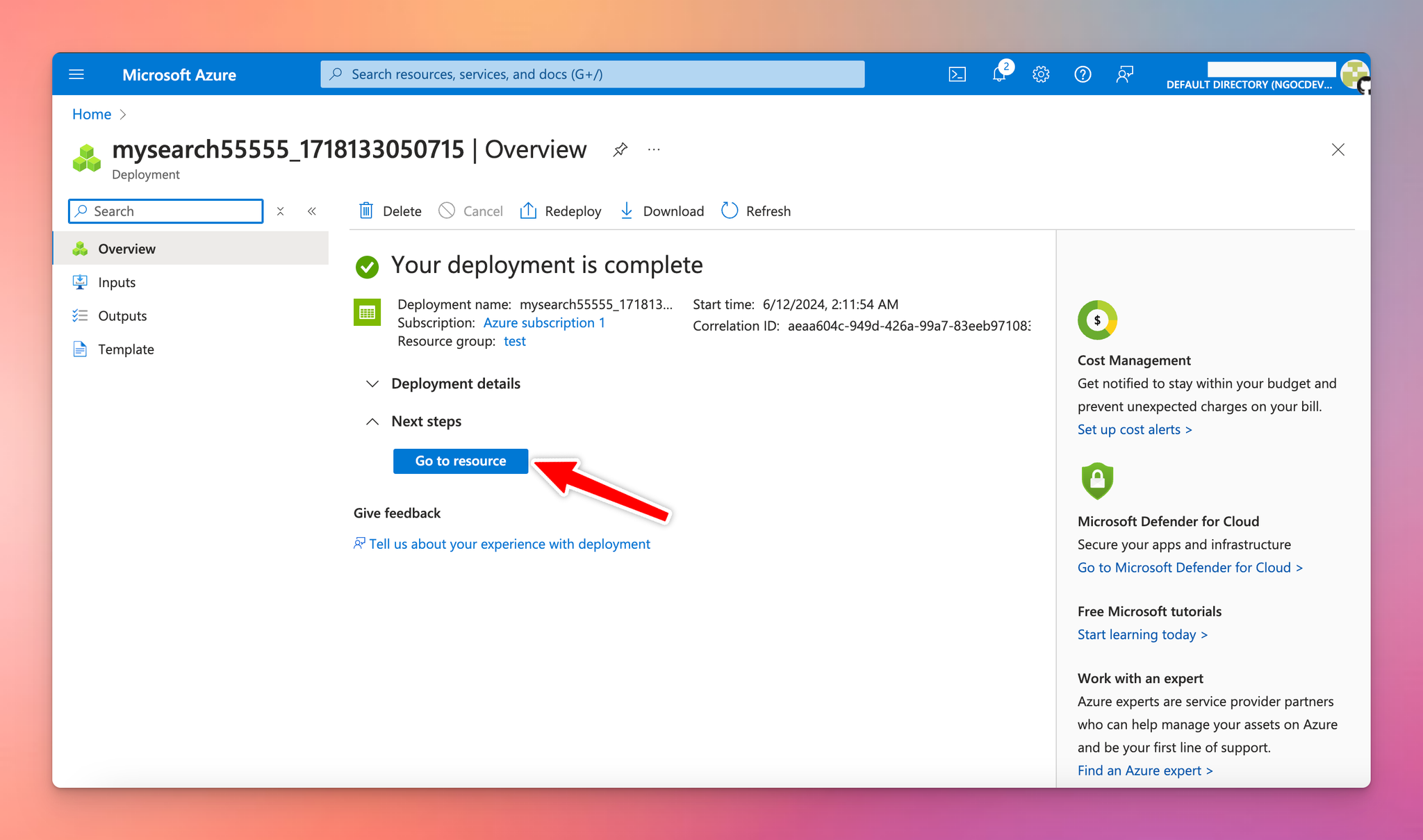
Task: Click the Work with an expert heading
Action: [1140, 678]
